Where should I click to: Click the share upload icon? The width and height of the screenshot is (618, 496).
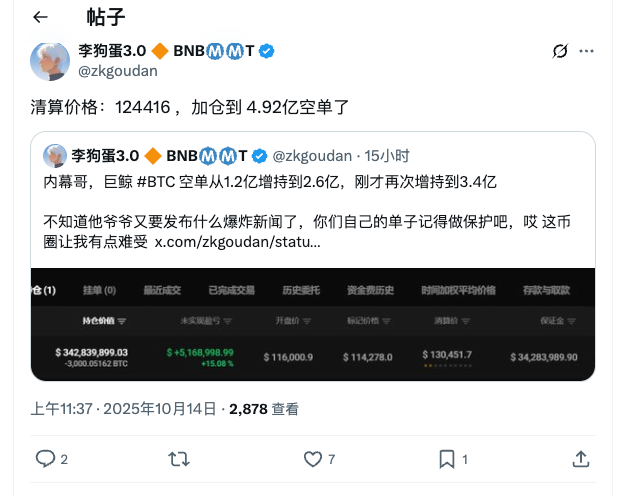point(581,459)
